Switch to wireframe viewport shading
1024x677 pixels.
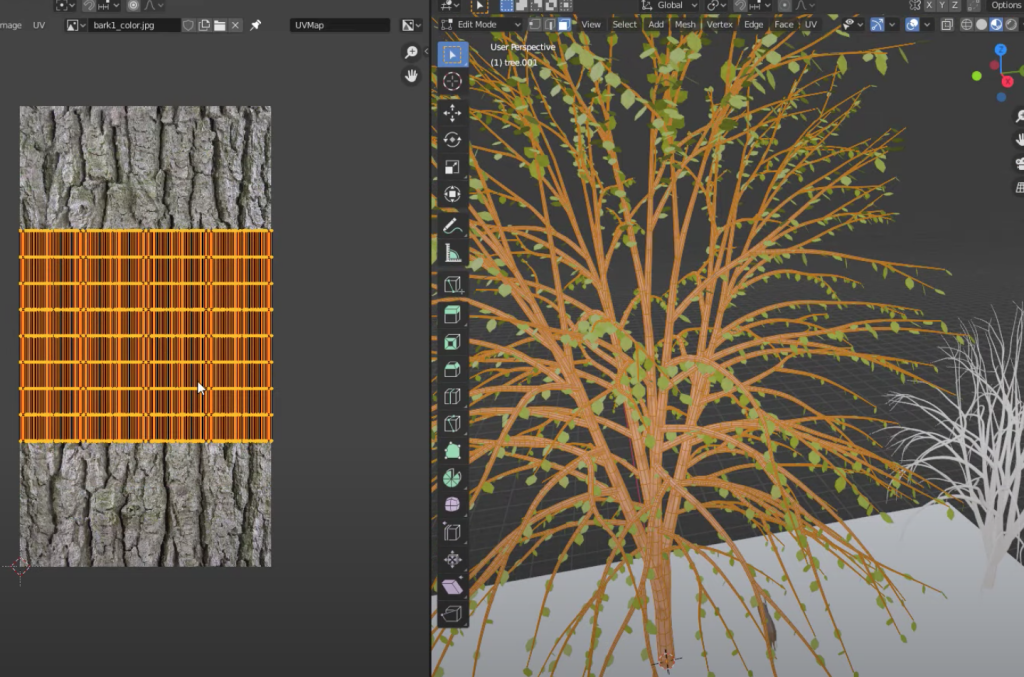click(x=967, y=24)
